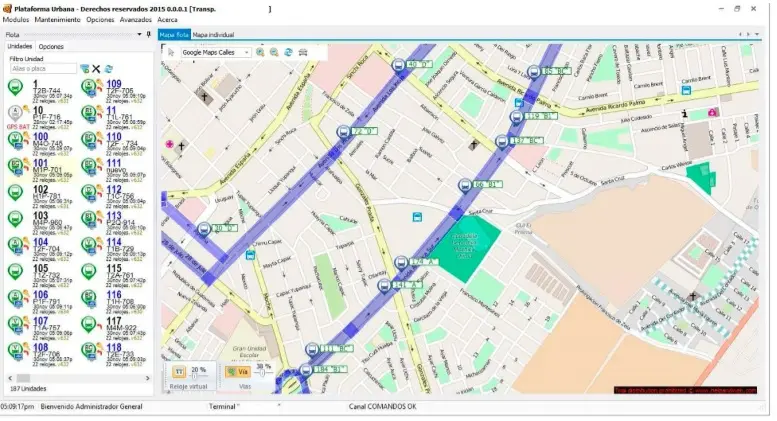Viewport: 777px width, 421px height.
Task: Open the Opciones menu in menu bar
Action: point(100,20)
